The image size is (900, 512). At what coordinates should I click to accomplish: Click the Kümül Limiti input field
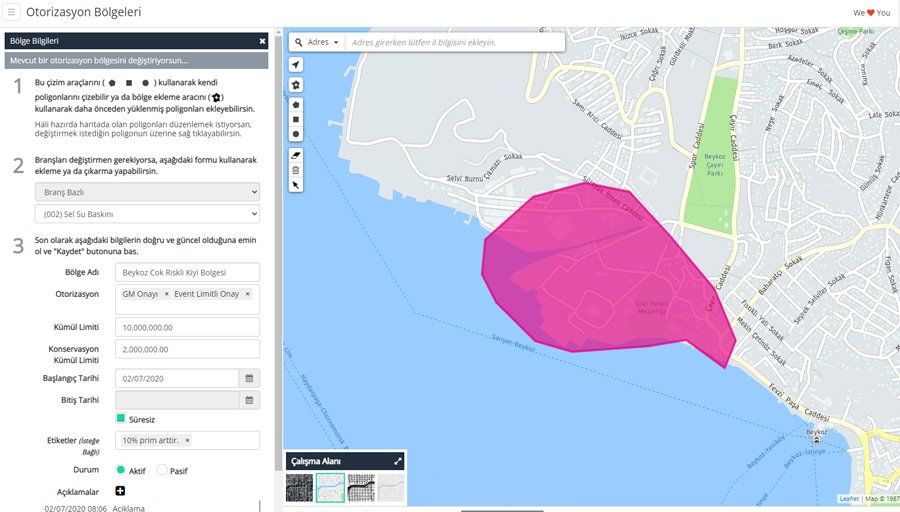tap(187, 327)
